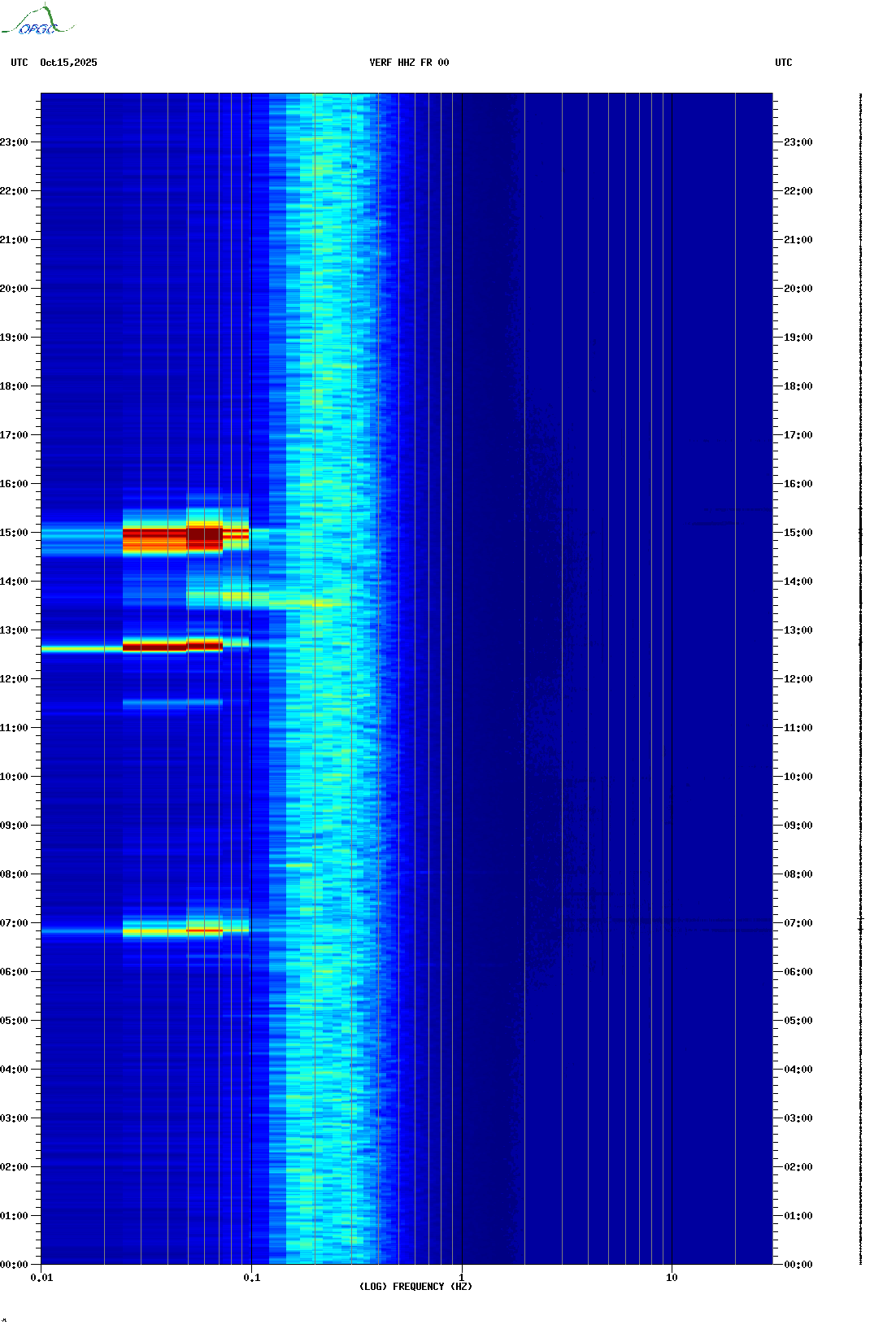Screen dimensions: 896x1329
Task: Click the station title 'VERF HHZ FR 00'
Action: [409, 63]
